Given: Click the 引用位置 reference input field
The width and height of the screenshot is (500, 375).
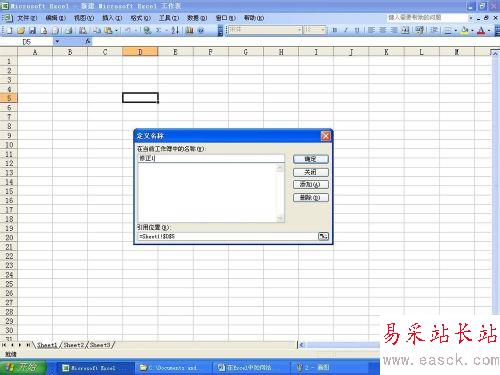Looking at the screenshot, I should click(x=228, y=236).
